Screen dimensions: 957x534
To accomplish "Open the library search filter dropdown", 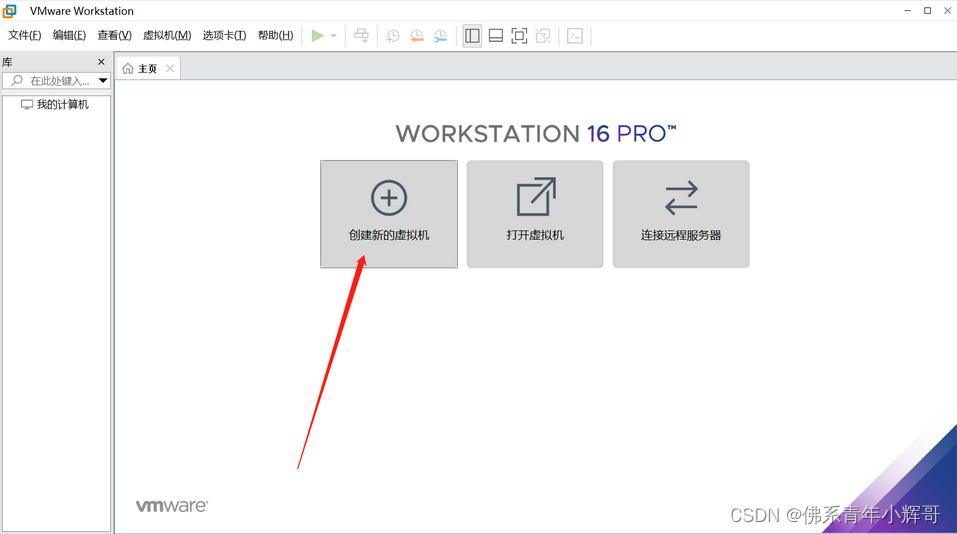I will [103, 81].
